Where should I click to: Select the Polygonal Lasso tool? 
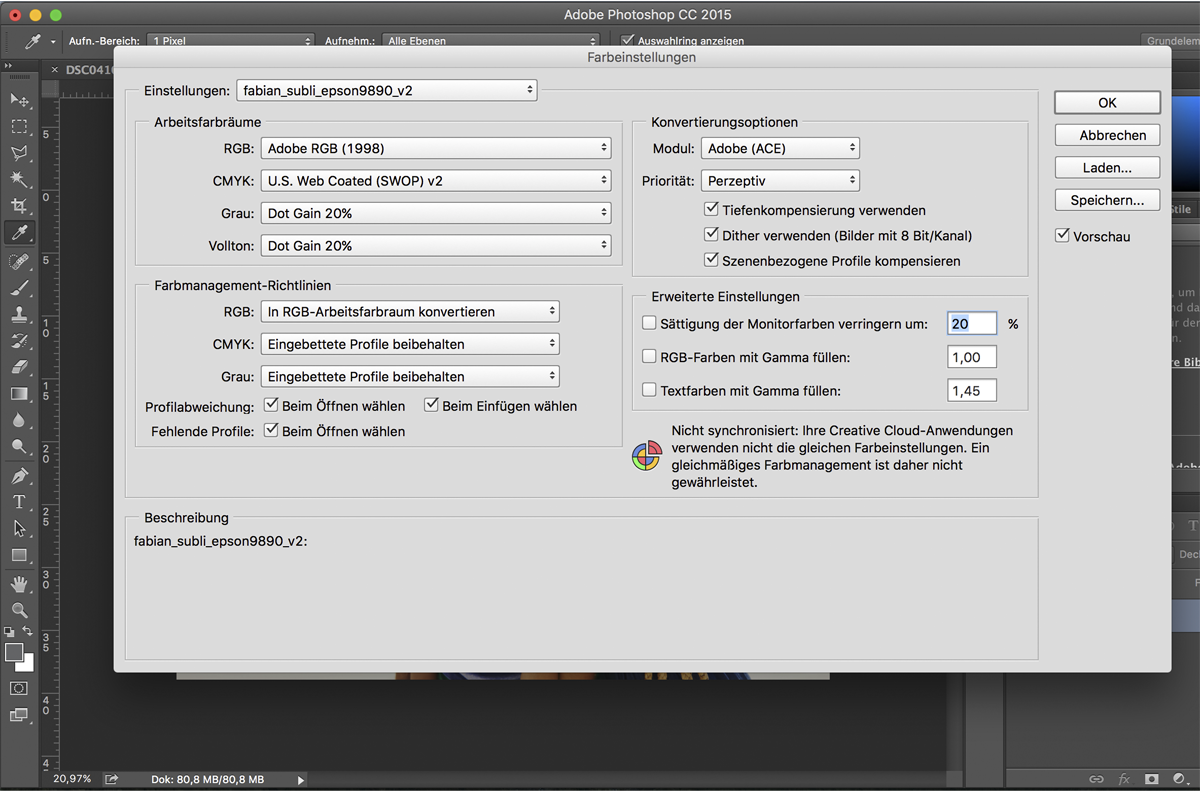[19, 153]
